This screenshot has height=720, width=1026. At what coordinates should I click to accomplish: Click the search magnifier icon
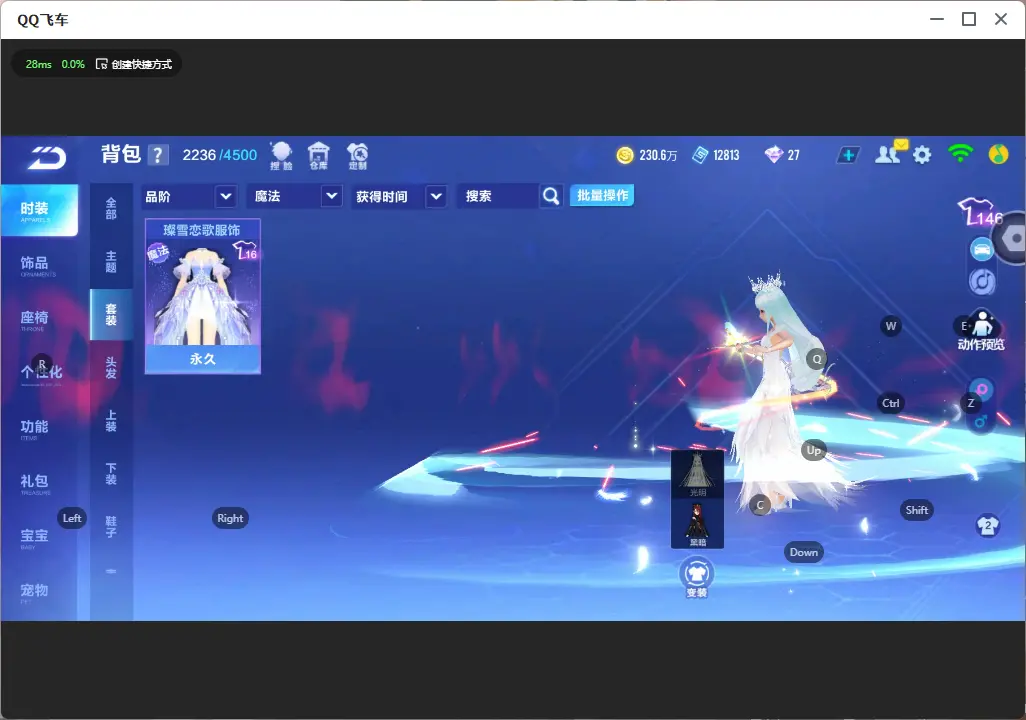pyautogui.click(x=551, y=196)
